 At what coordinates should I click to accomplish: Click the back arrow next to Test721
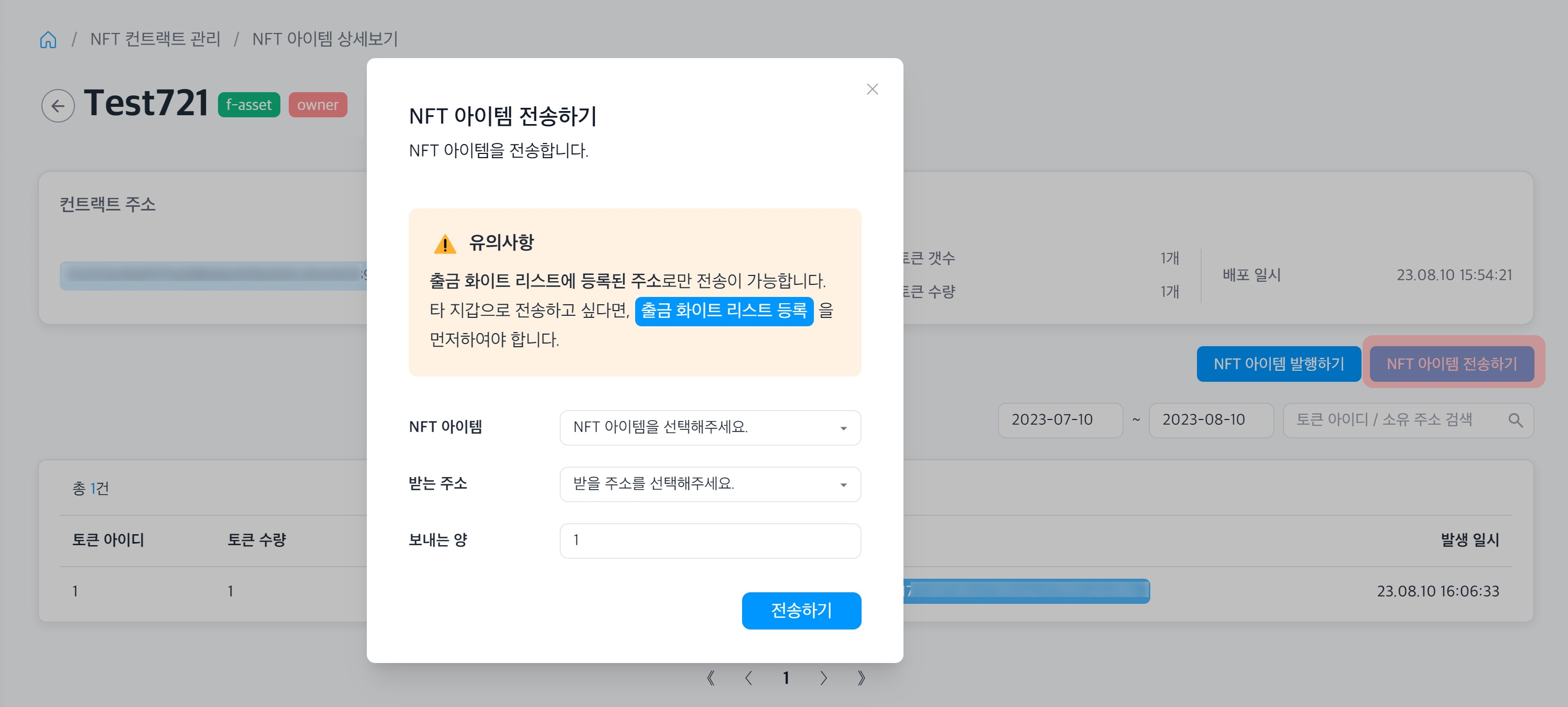click(58, 105)
